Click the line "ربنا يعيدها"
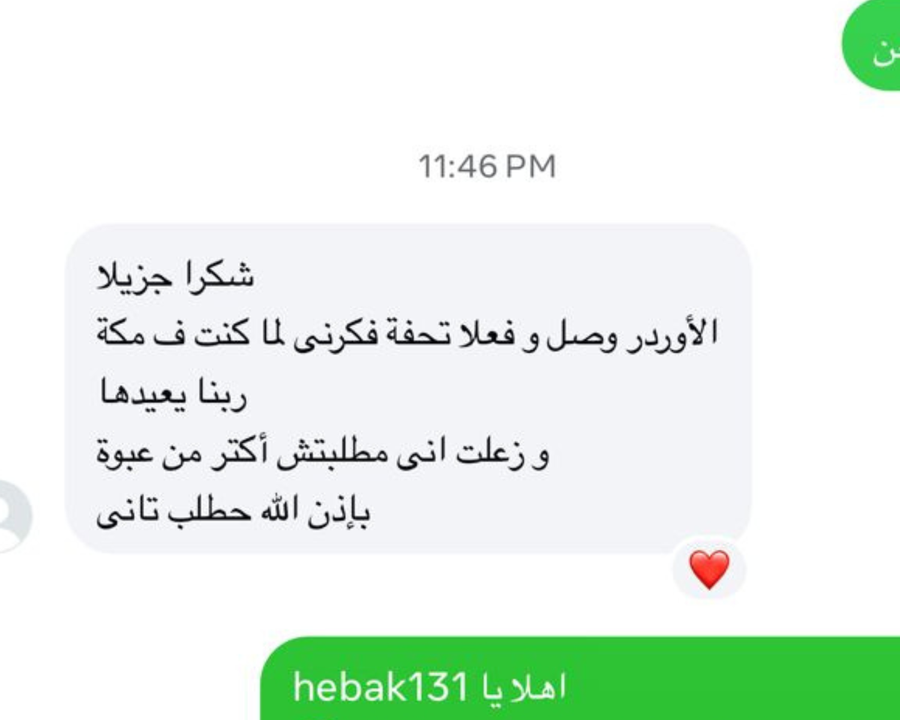 point(173,394)
